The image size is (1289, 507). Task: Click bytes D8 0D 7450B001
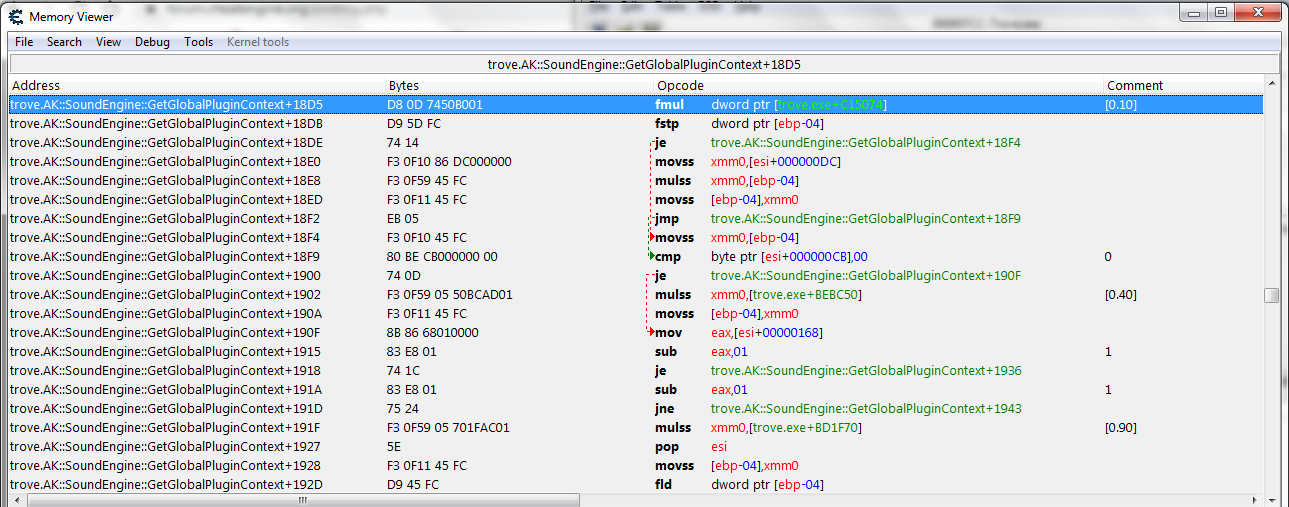pos(435,104)
